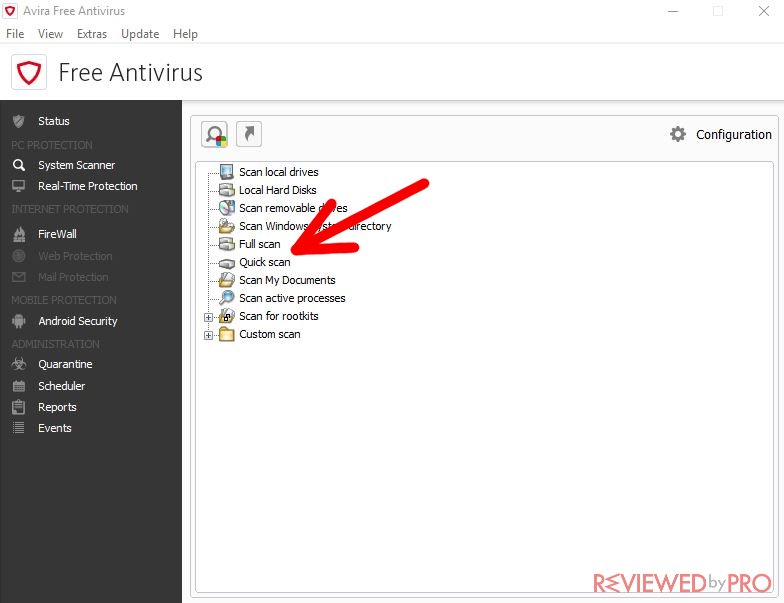Select Scan active processes profile
784x603 pixels.
(292, 298)
